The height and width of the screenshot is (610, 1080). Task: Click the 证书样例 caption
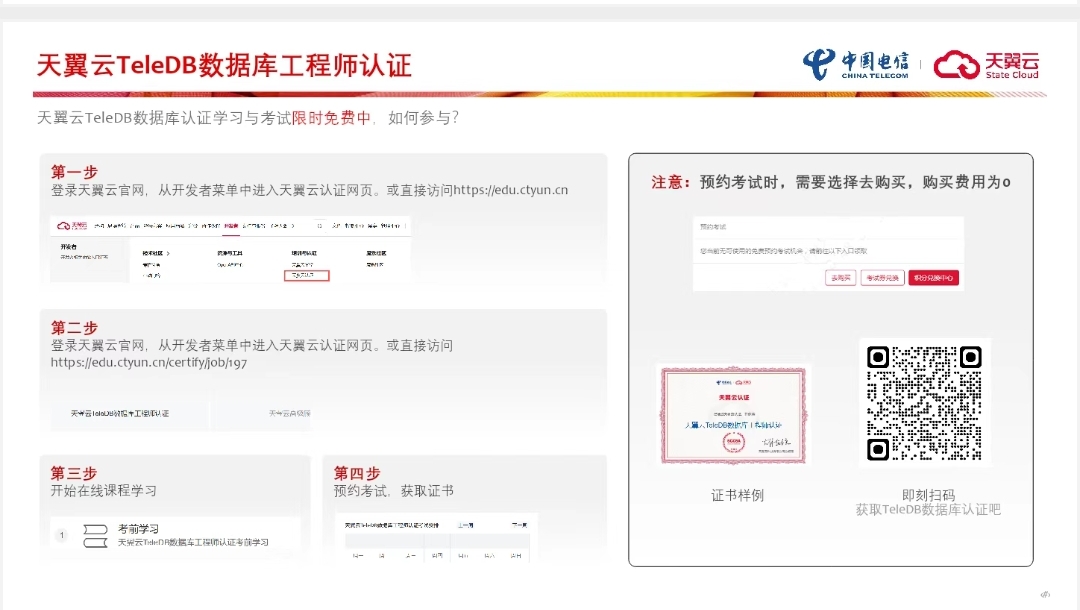coord(737,495)
